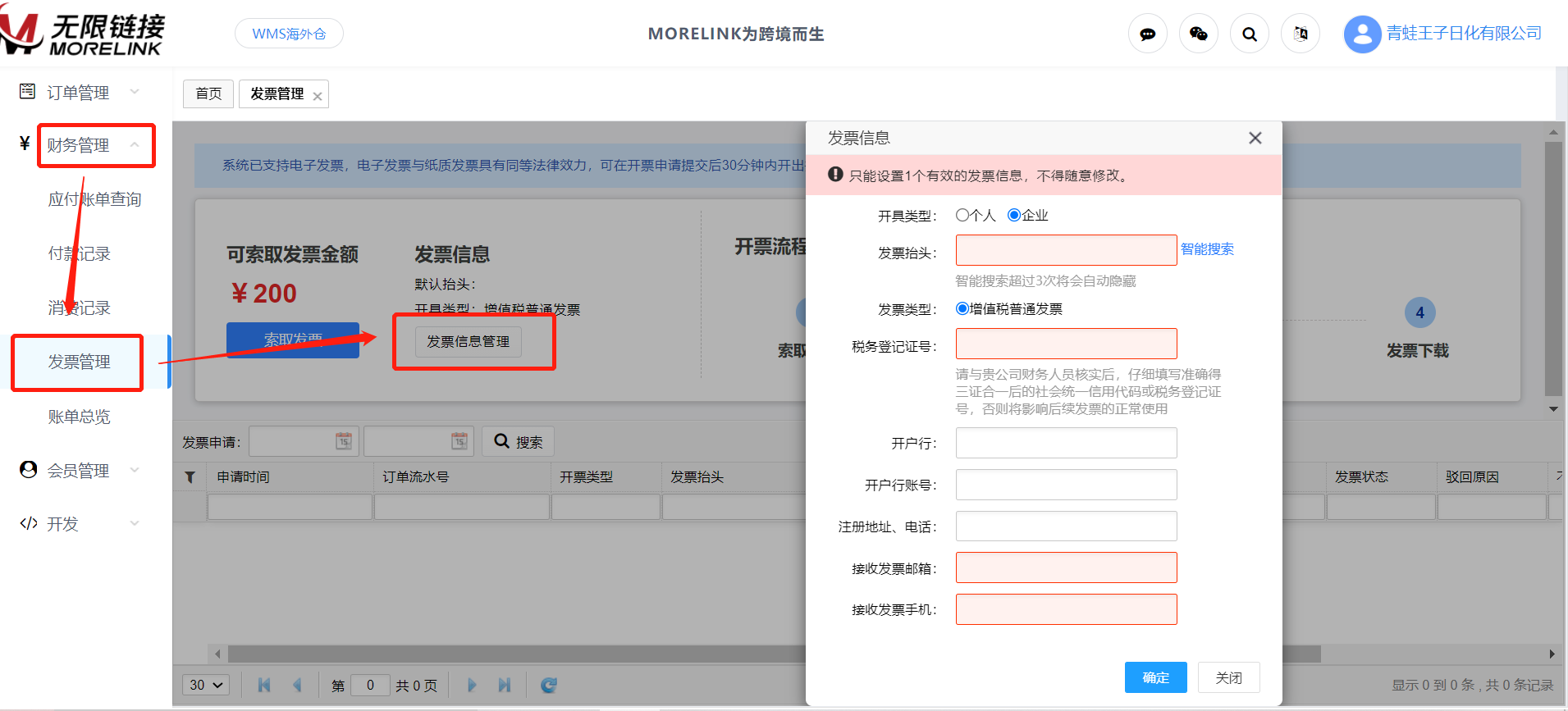Click the 智能搜索 link
This screenshot has height=711, width=1568.
coord(1207,249)
